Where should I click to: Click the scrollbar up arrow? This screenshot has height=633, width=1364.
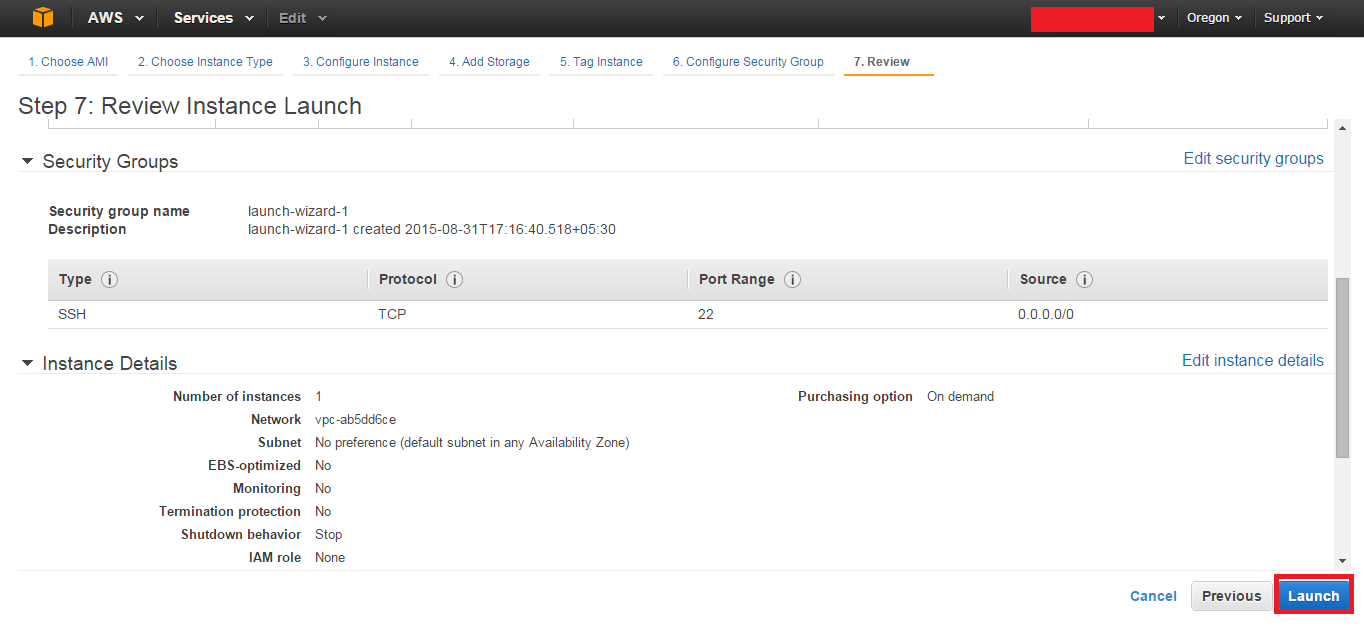click(1342, 128)
